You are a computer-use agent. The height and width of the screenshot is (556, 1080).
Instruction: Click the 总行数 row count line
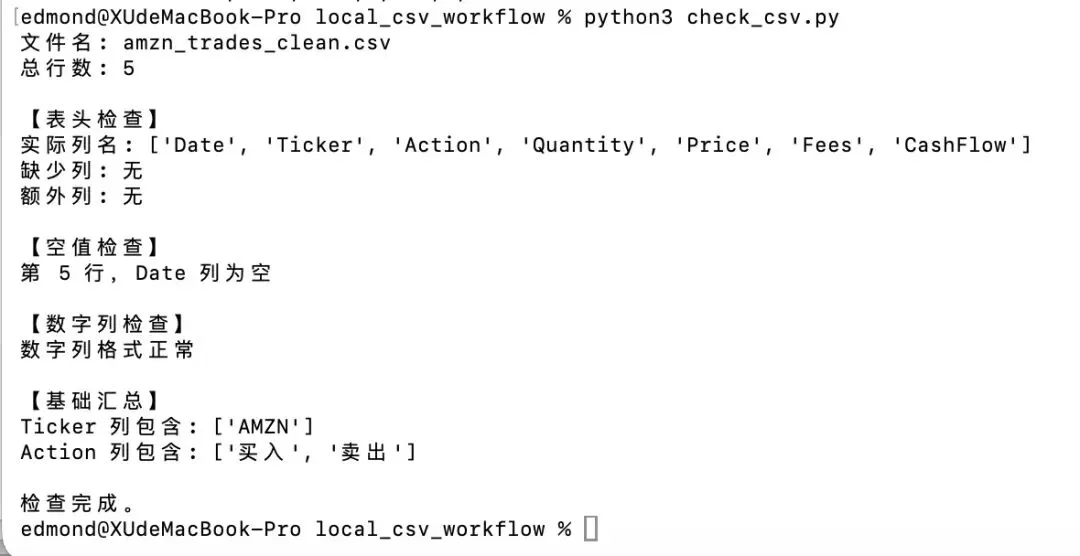(x=77, y=68)
